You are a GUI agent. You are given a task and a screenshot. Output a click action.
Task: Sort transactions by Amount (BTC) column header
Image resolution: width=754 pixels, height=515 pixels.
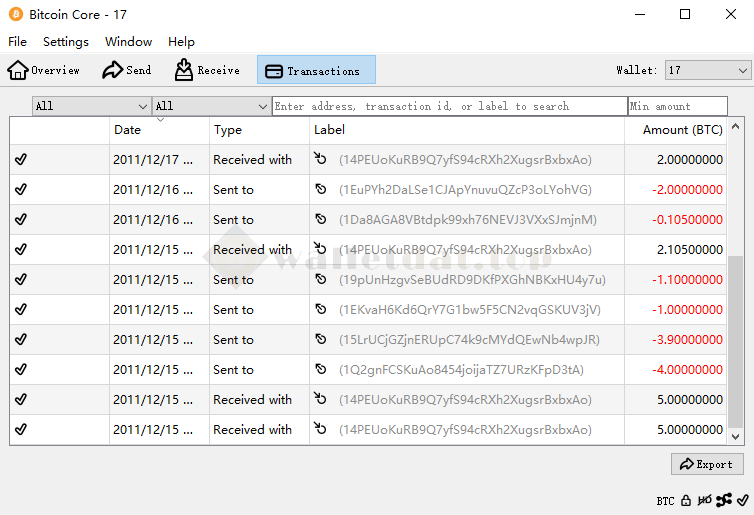(682, 130)
